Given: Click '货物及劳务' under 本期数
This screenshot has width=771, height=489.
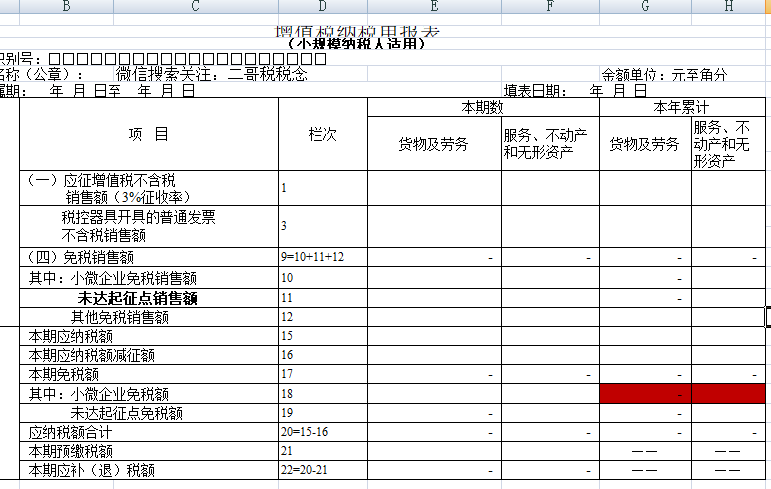Looking at the screenshot, I should pyautogui.click(x=434, y=144).
